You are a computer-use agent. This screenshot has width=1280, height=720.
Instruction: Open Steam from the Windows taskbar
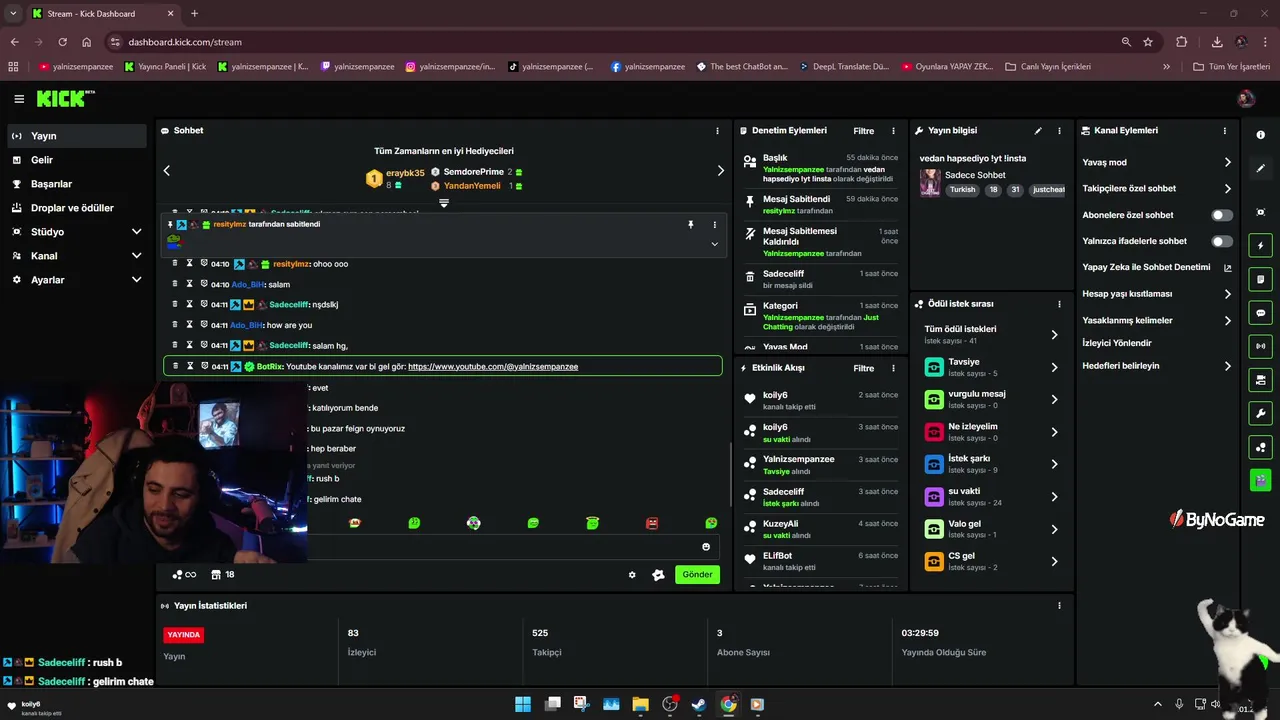click(x=699, y=704)
